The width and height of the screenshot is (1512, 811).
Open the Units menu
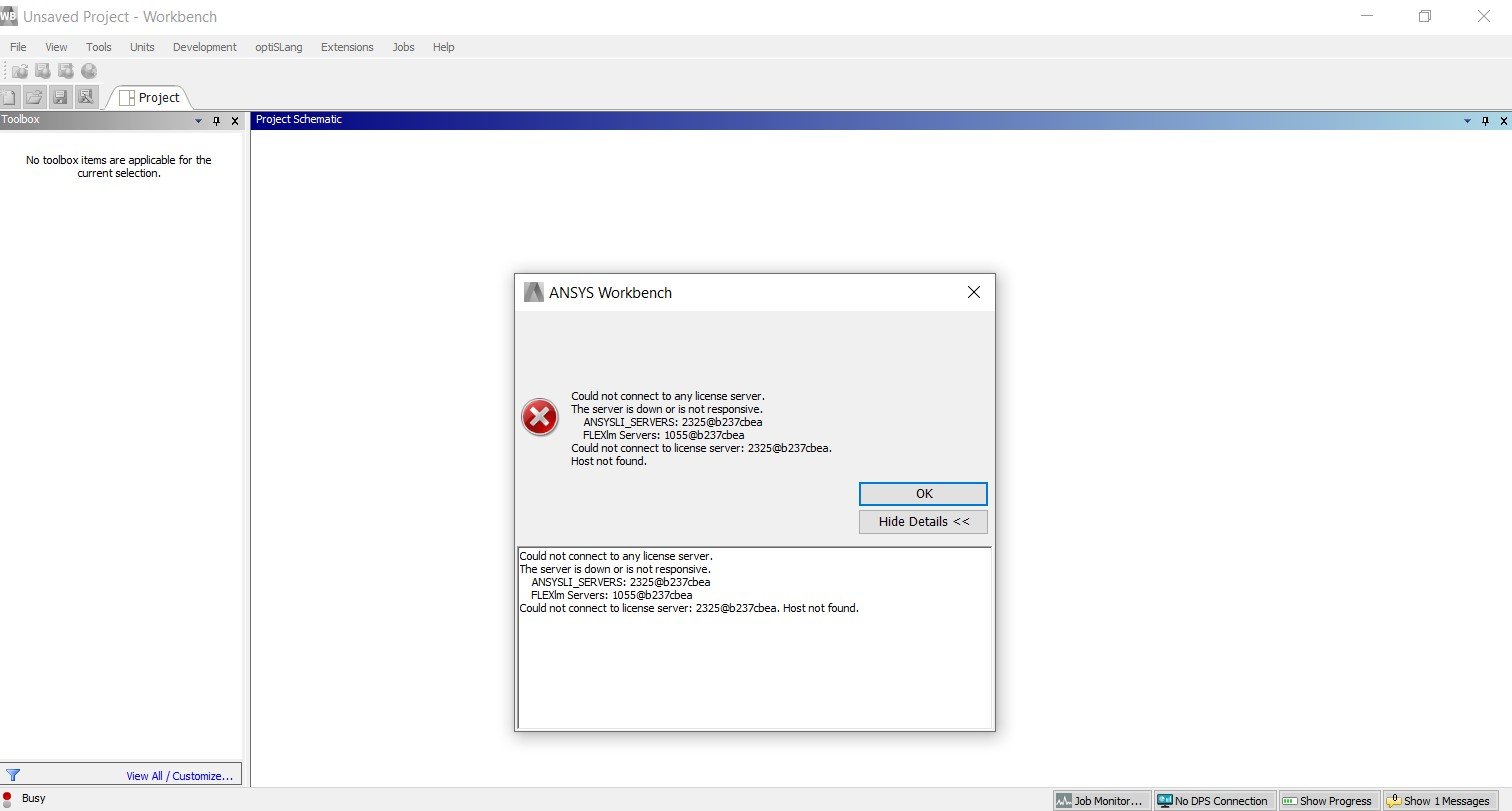(142, 47)
